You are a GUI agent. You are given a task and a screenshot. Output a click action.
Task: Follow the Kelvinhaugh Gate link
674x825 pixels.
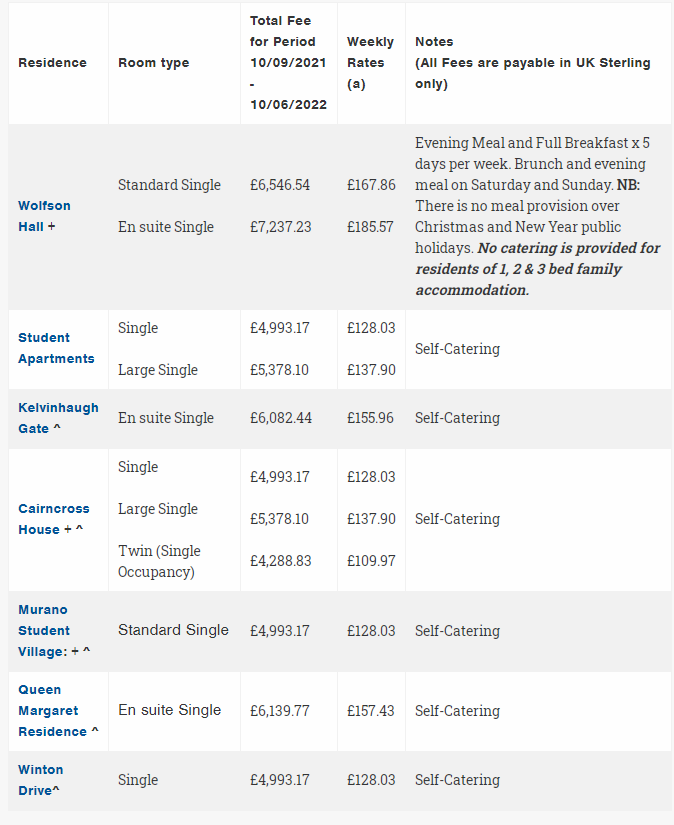tap(58, 418)
